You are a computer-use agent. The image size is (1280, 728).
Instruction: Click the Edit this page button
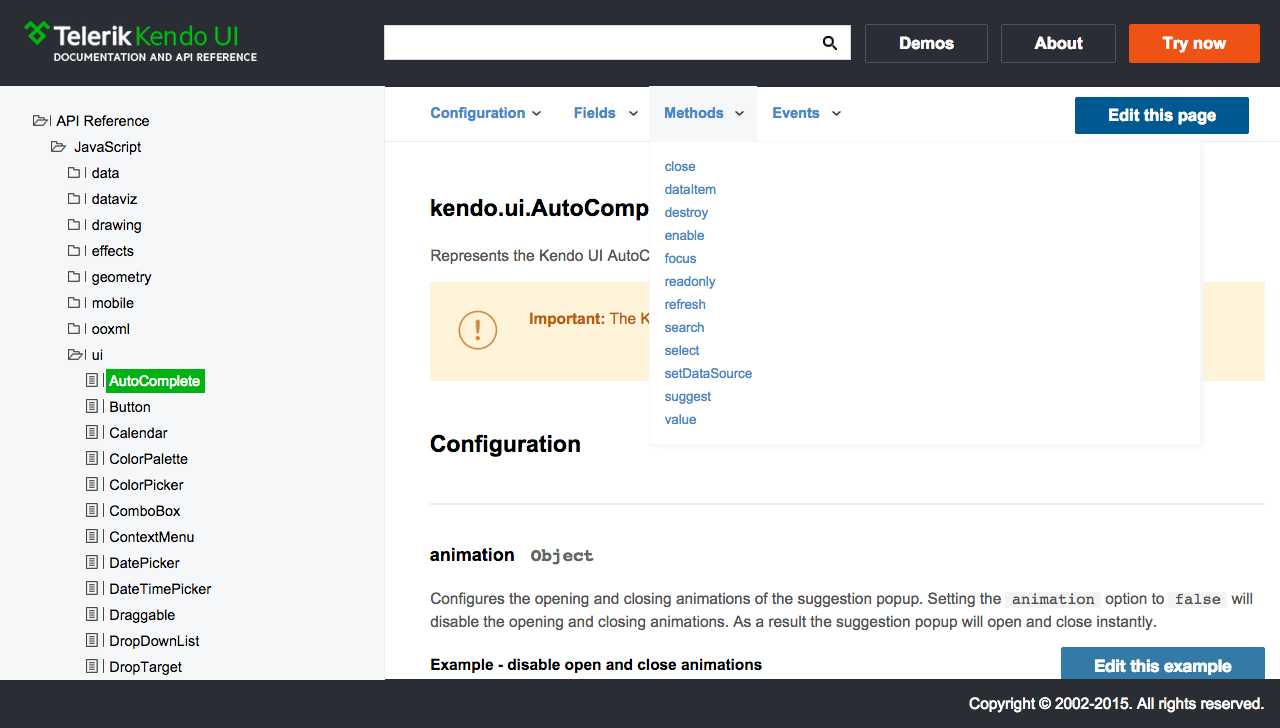(1162, 115)
